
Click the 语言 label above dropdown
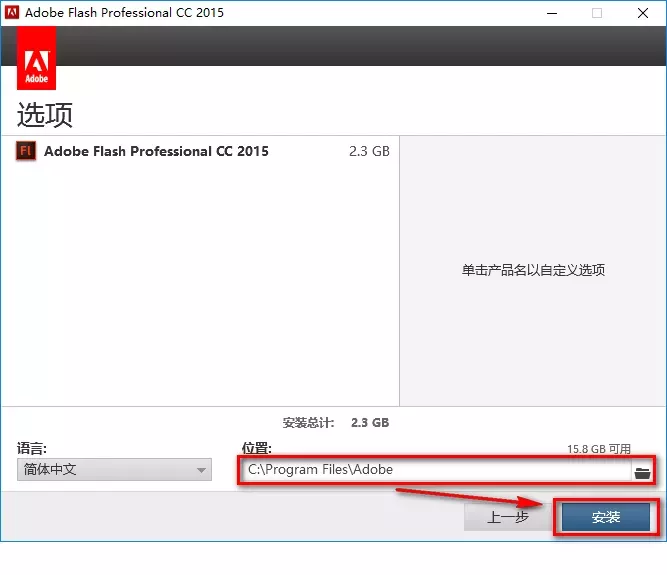point(32,449)
